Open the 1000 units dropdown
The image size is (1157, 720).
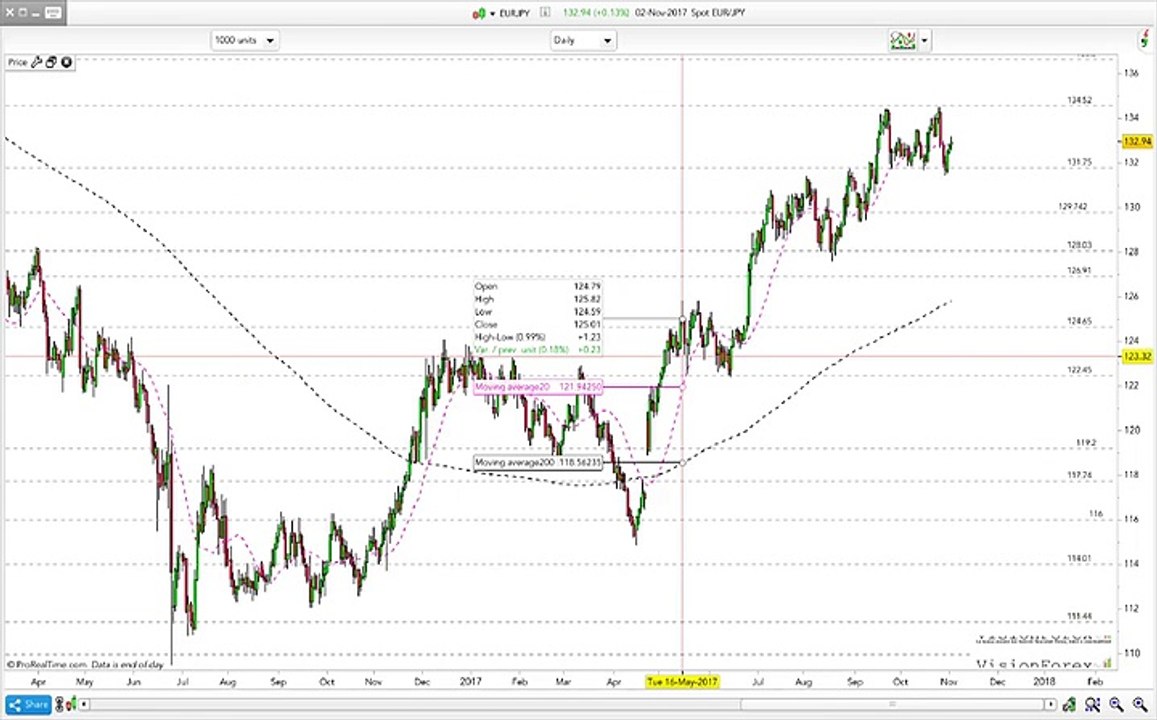point(245,41)
